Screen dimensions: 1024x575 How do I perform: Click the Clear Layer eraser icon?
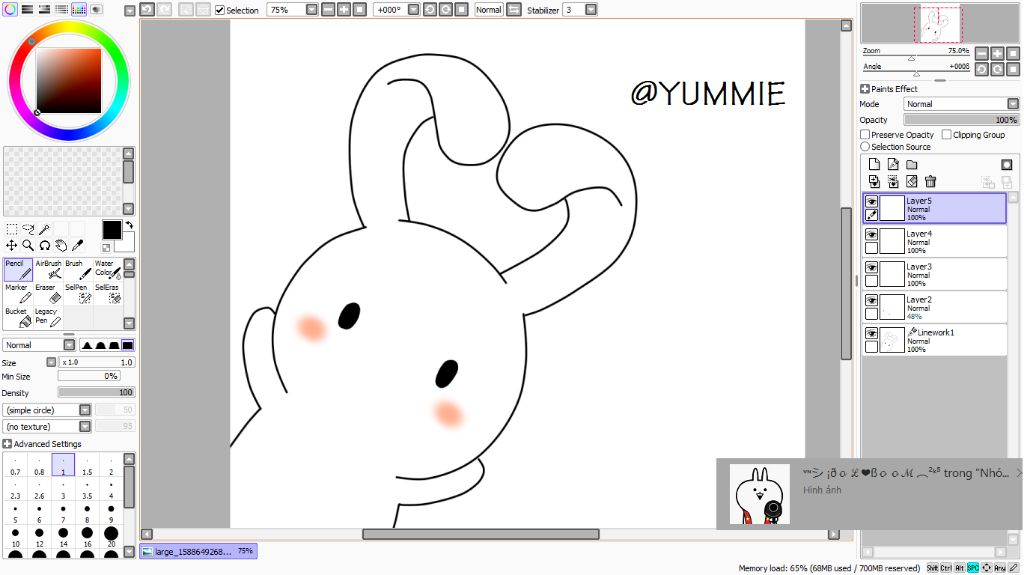tap(912, 182)
